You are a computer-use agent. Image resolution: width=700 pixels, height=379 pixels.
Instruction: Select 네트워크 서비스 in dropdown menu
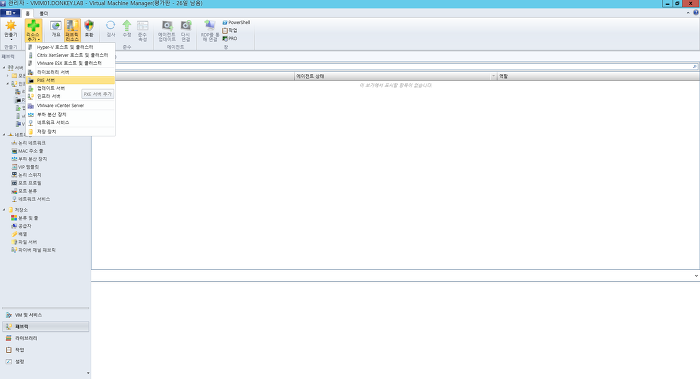pos(70,123)
